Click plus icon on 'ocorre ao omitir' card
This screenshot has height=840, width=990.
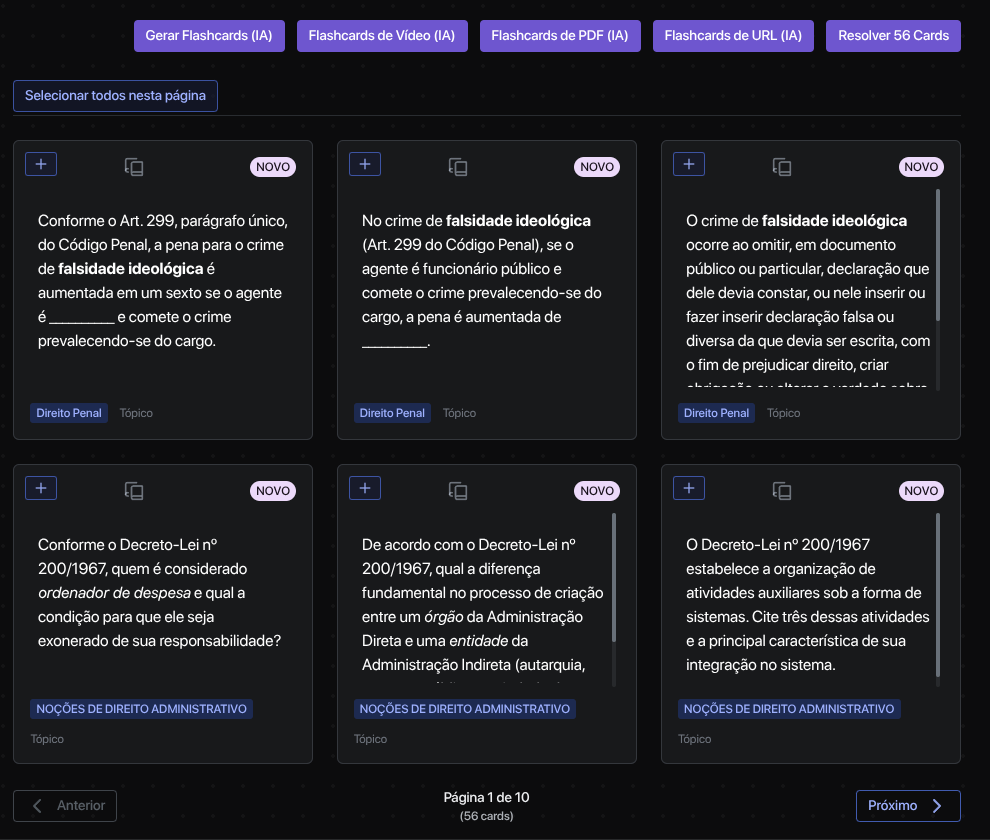pos(689,164)
